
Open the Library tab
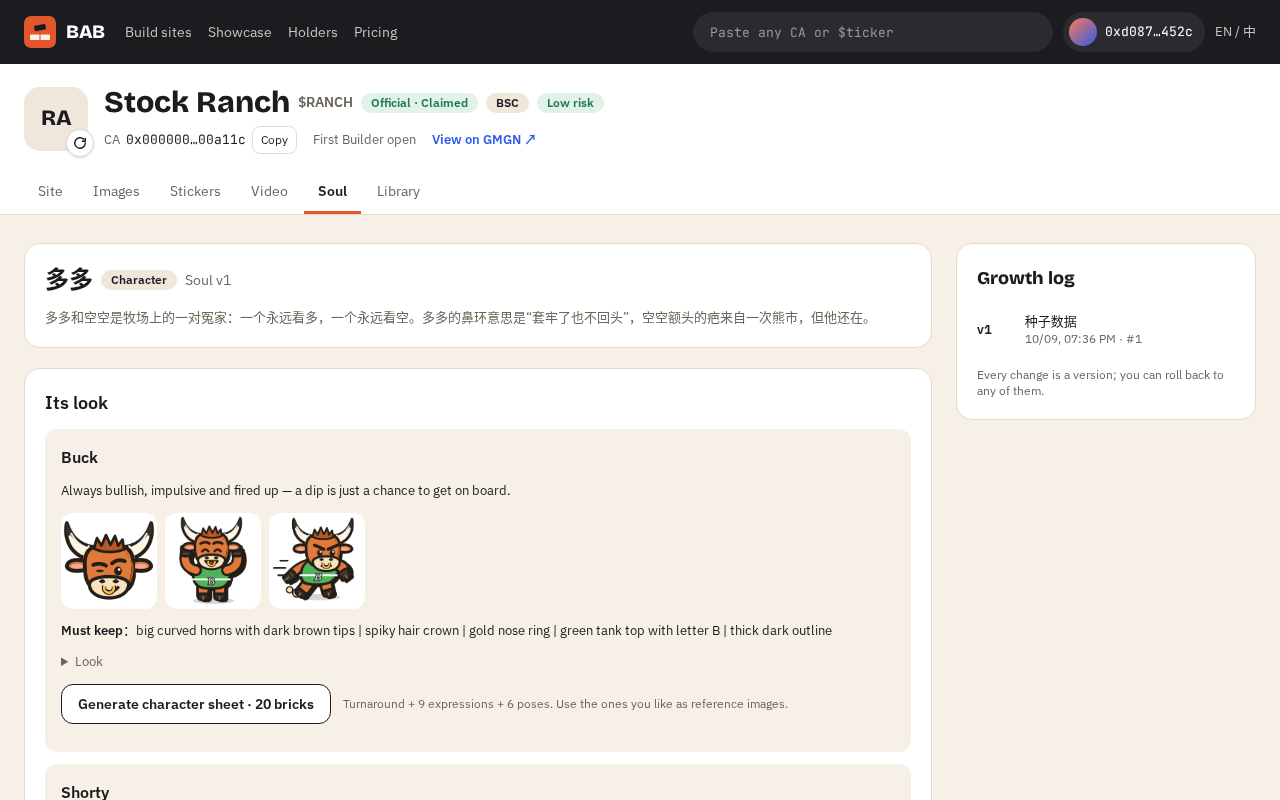pyautogui.click(x=398, y=191)
